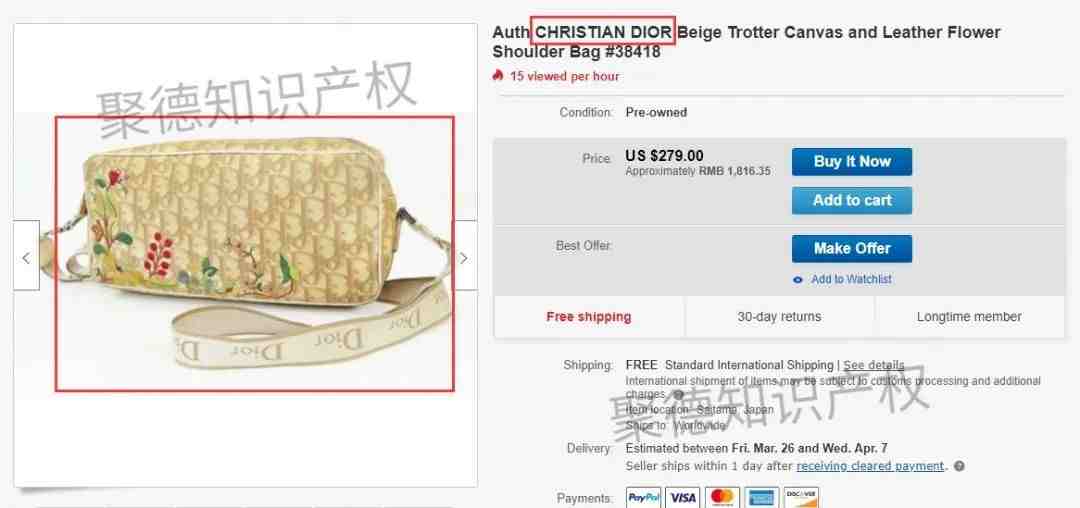This screenshot has height=508, width=1080.
Task: Click the eye icon beside Add to Watchlist
Action: click(798, 279)
